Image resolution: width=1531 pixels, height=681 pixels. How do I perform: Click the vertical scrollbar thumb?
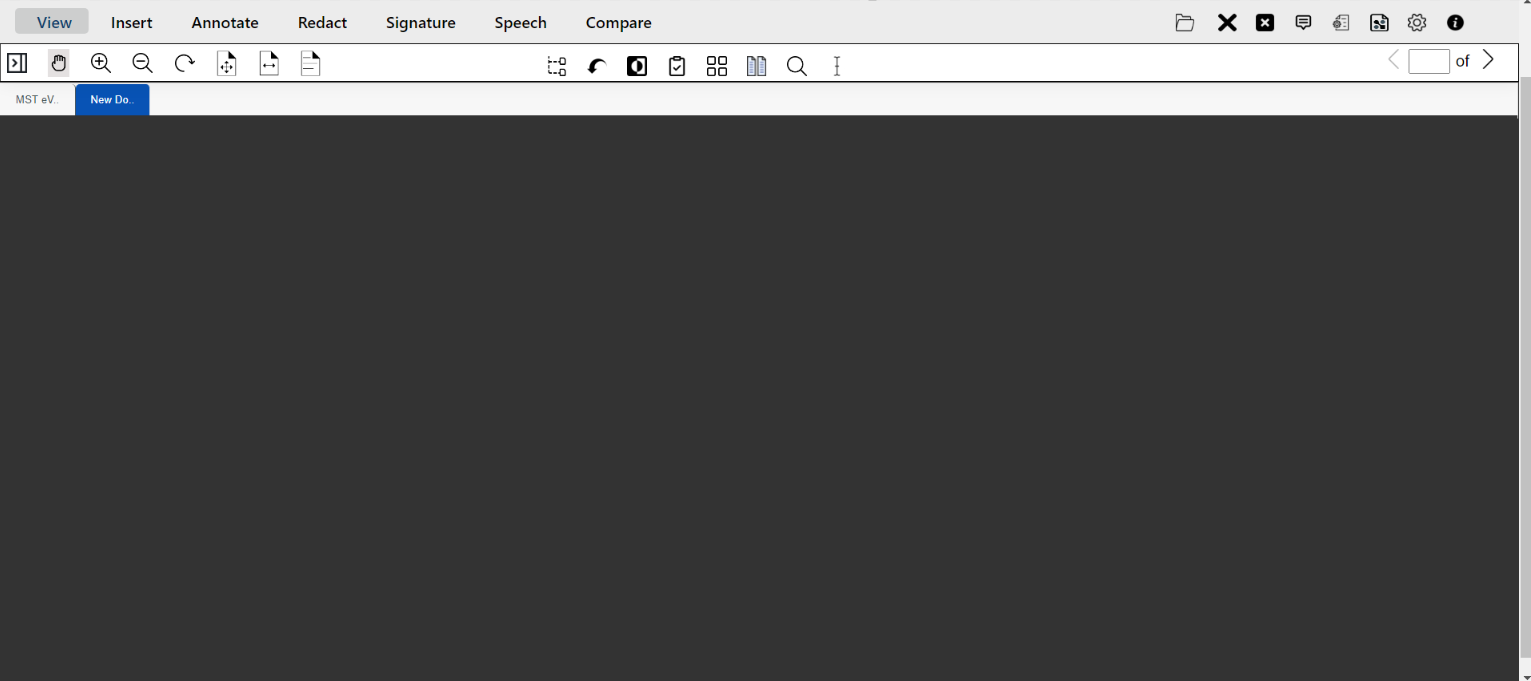(1524, 365)
